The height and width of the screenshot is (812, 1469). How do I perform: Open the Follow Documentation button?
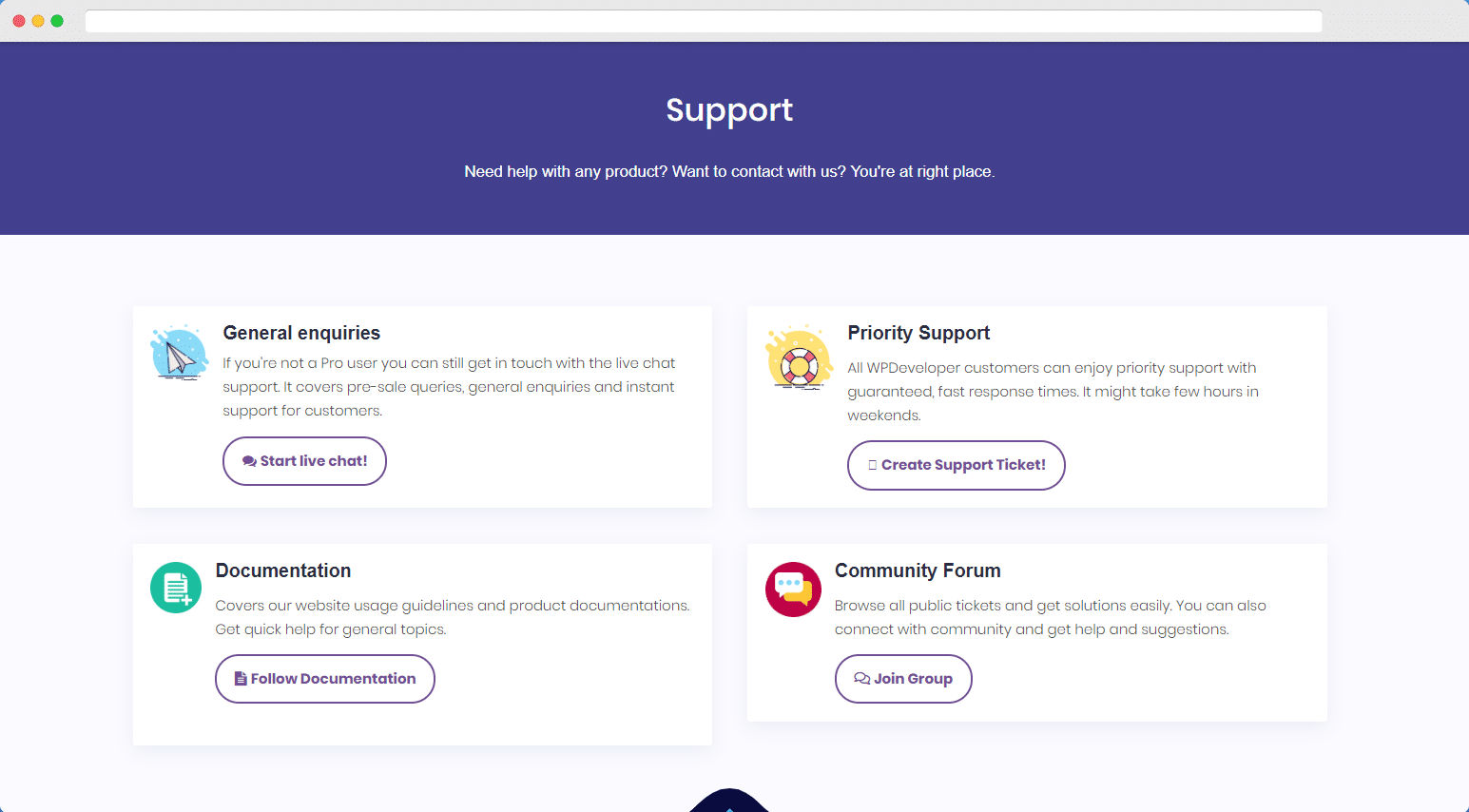coord(325,679)
